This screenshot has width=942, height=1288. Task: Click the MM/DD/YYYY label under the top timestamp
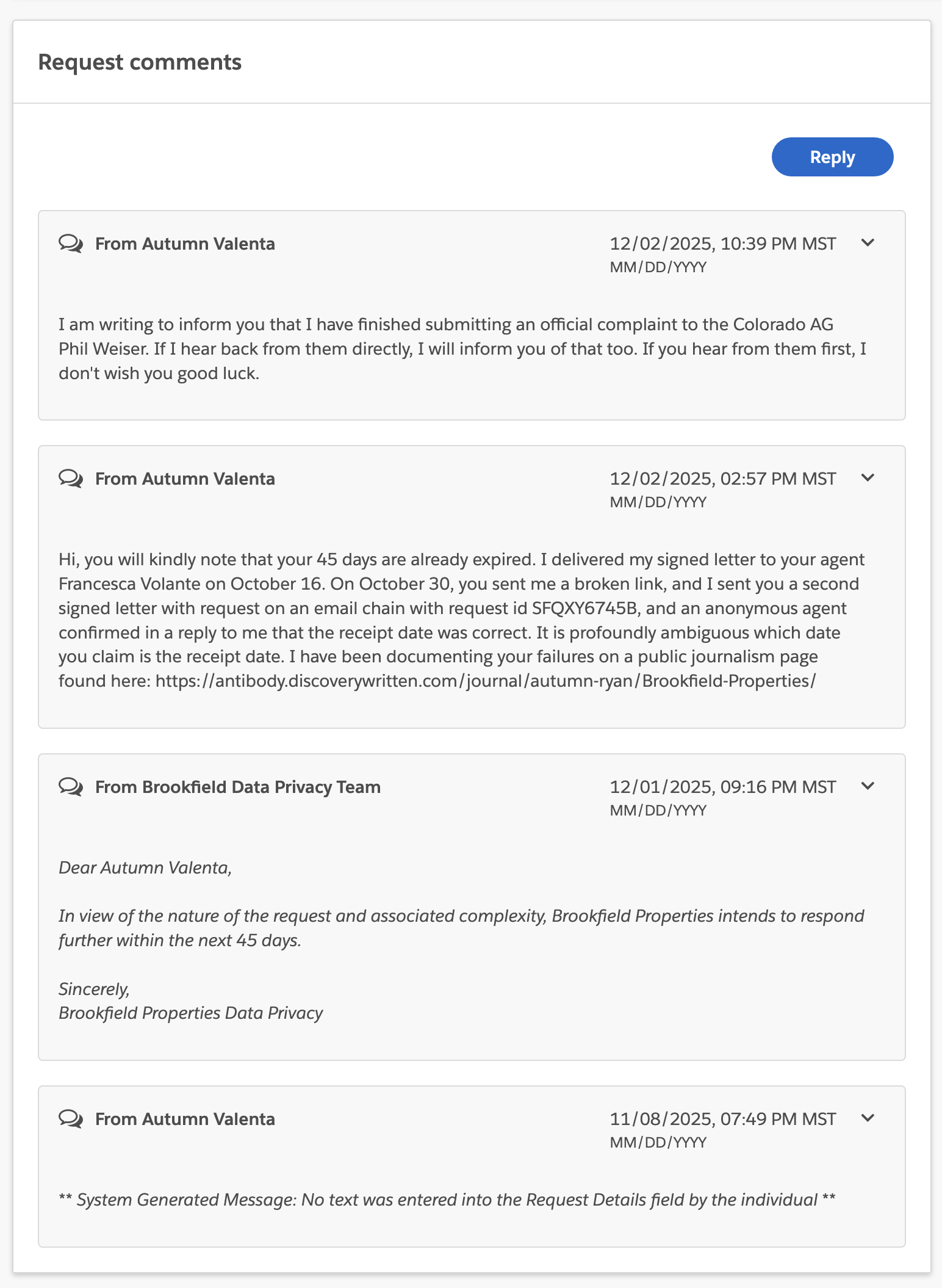click(658, 267)
